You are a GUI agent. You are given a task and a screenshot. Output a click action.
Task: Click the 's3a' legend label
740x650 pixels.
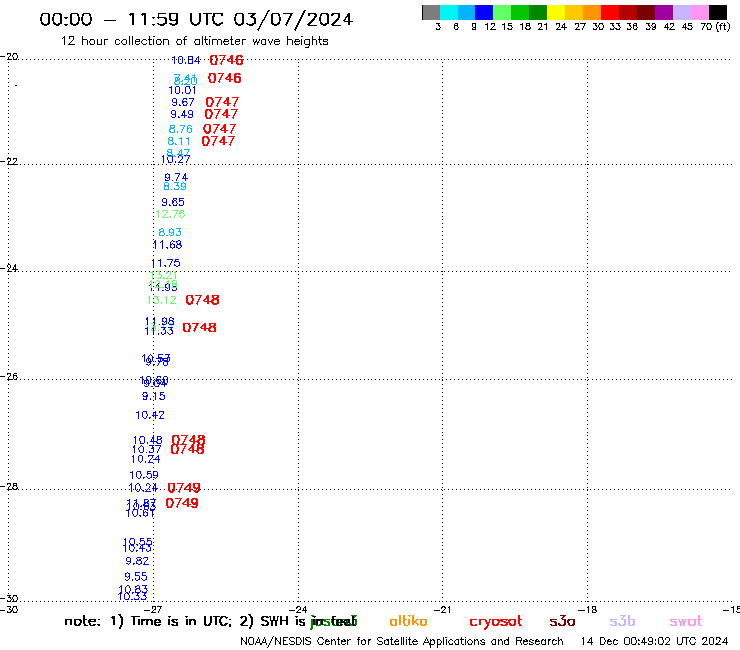(x=562, y=621)
